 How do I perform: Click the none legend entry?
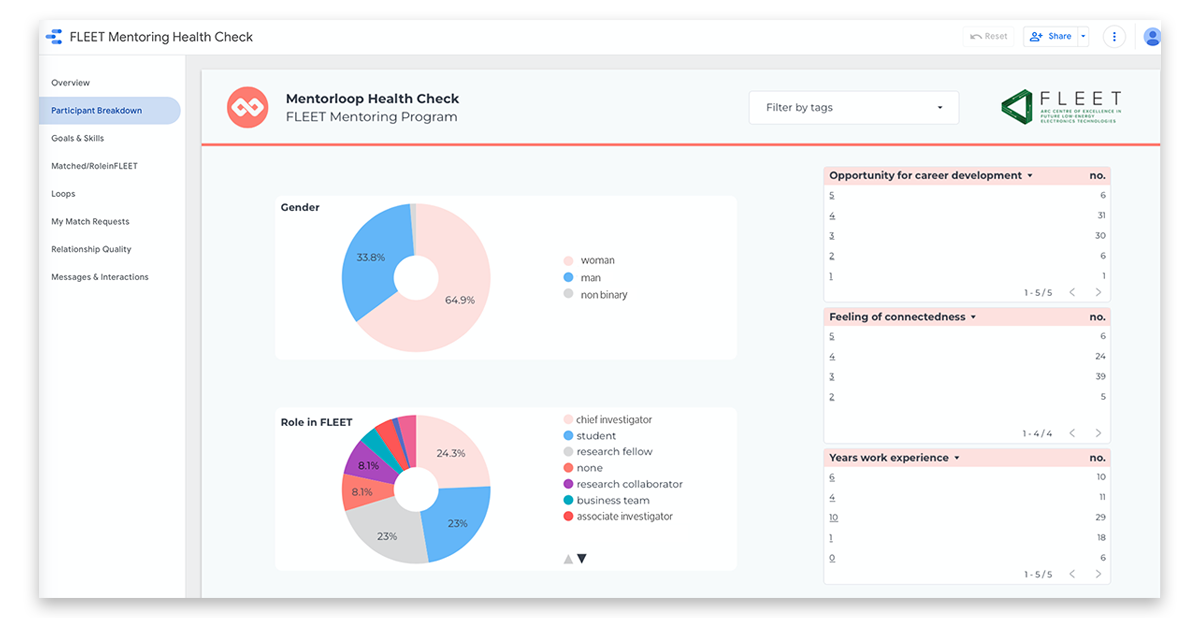pos(583,468)
